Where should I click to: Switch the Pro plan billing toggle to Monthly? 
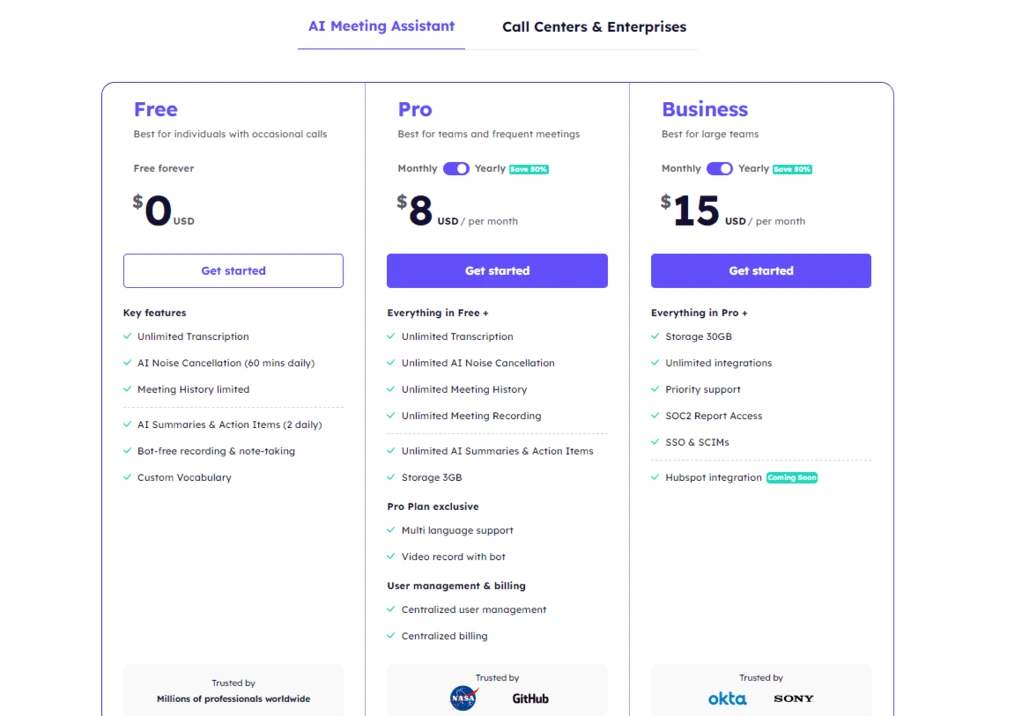(456, 168)
